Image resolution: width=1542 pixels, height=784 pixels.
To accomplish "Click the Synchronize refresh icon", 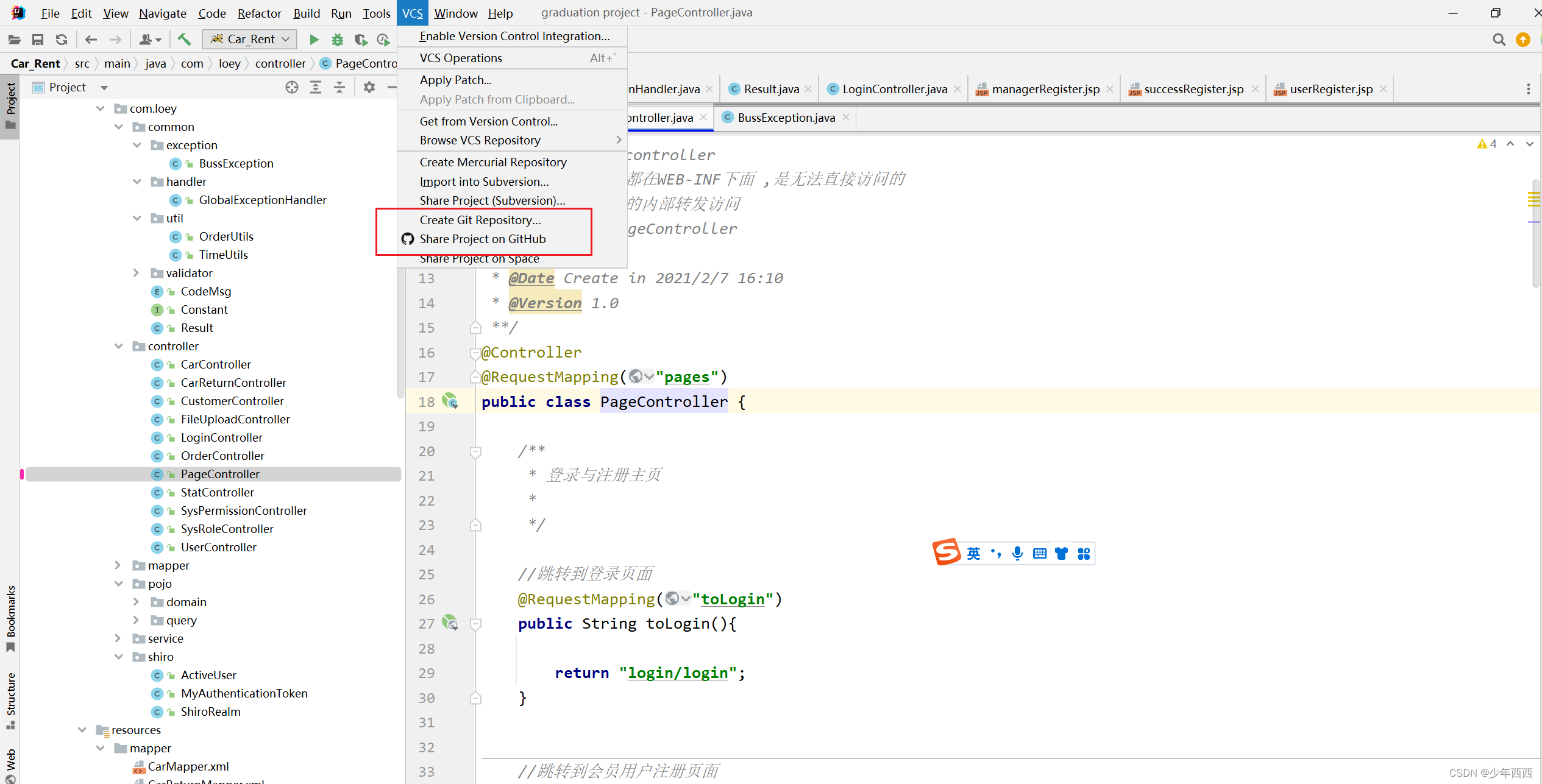I will 62,40.
